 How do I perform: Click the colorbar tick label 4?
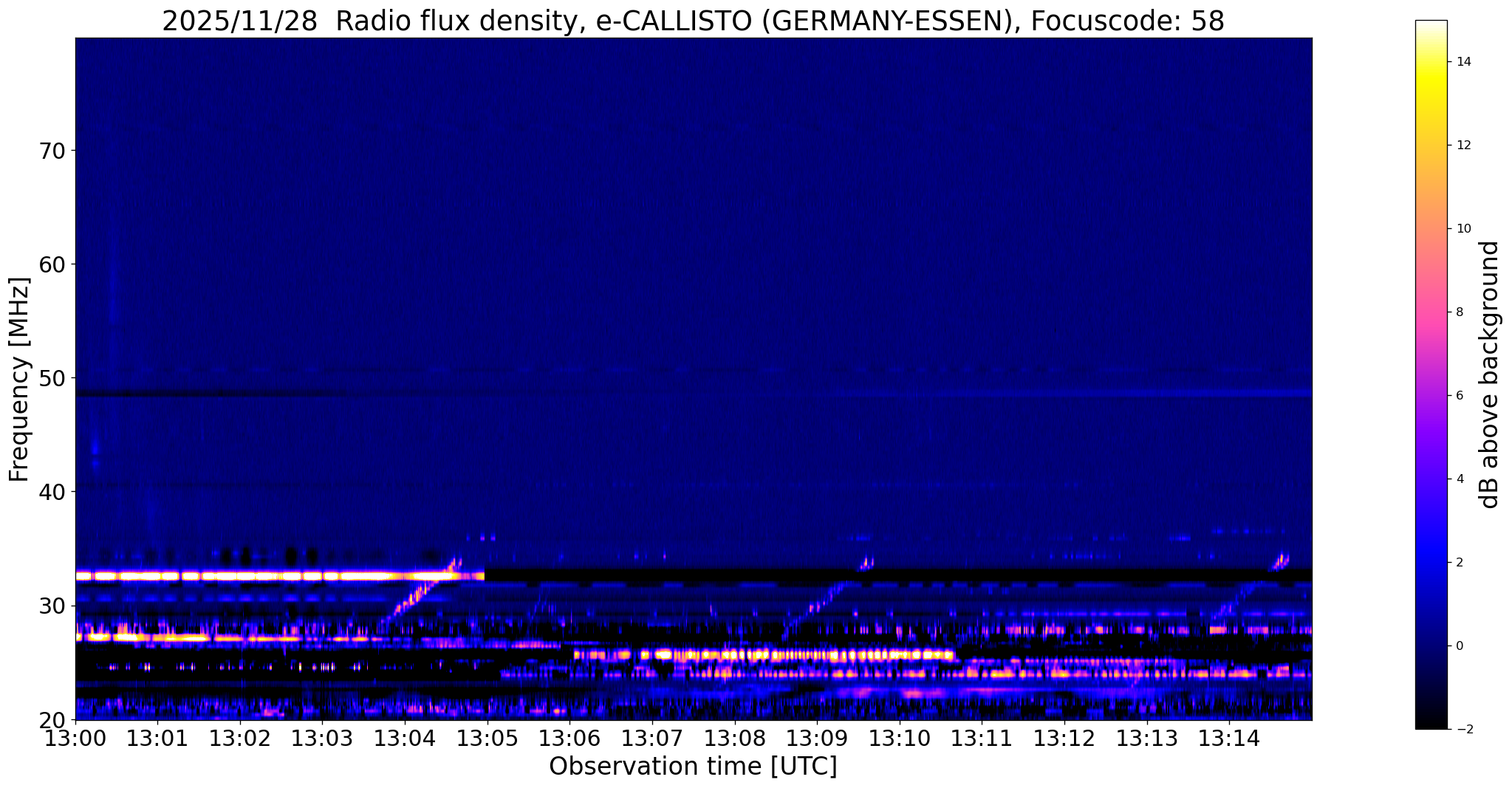1460,479
